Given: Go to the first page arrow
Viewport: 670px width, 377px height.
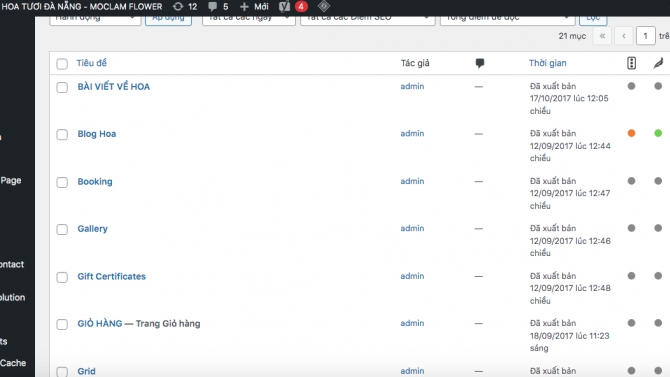Looking at the screenshot, I should [x=602, y=36].
